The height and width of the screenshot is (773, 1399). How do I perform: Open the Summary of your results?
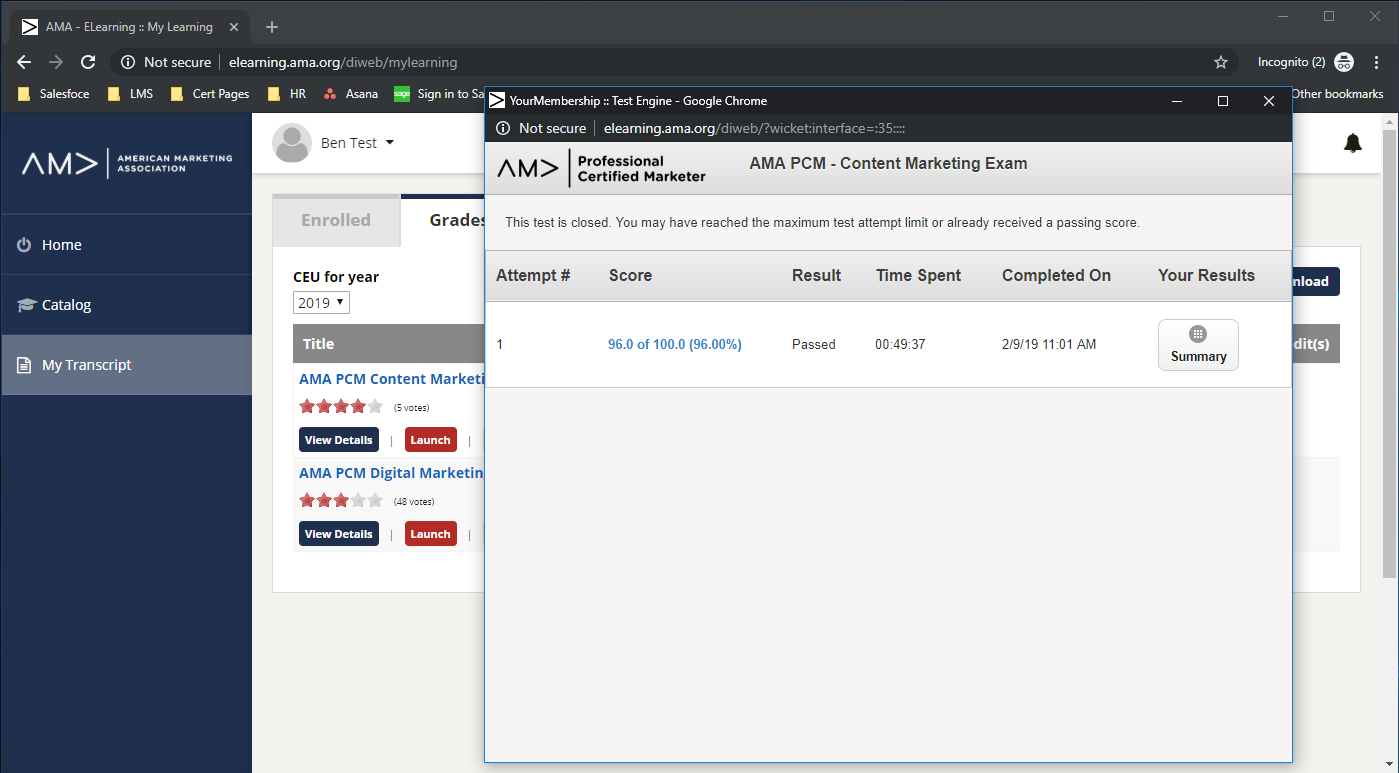click(x=1198, y=345)
